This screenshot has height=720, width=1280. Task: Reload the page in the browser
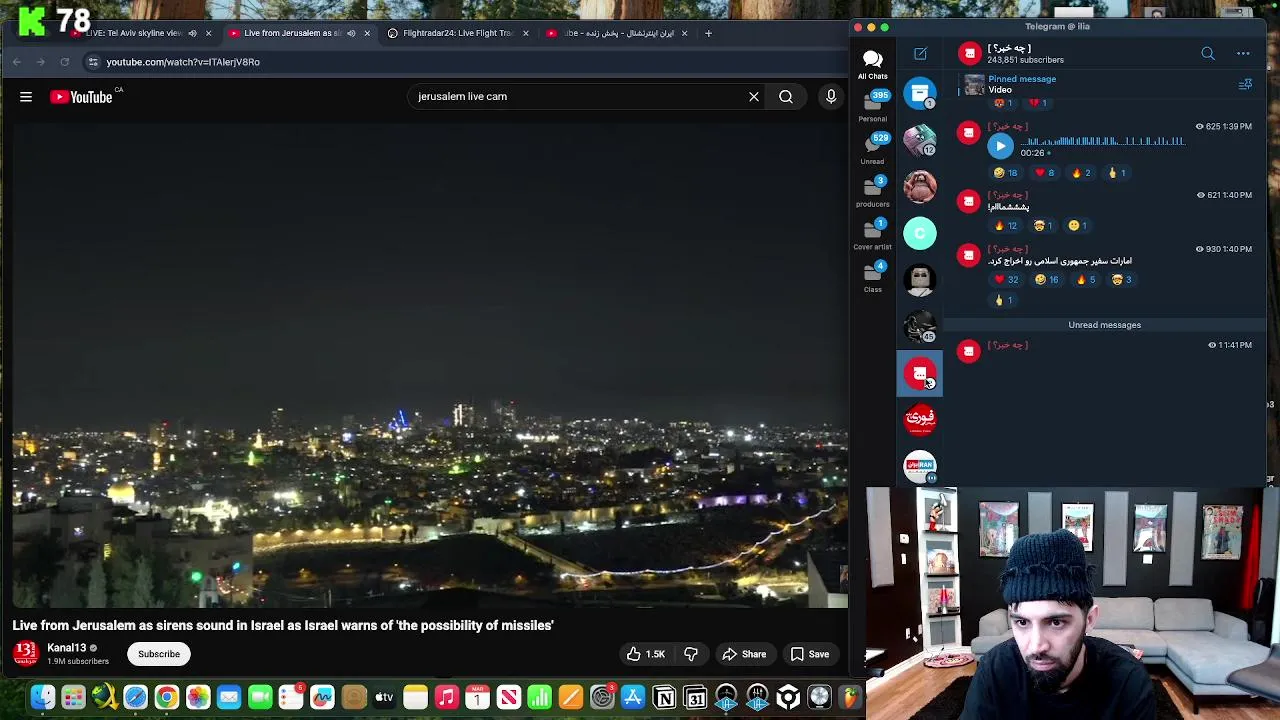pyautogui.click(x=64, y=62)
